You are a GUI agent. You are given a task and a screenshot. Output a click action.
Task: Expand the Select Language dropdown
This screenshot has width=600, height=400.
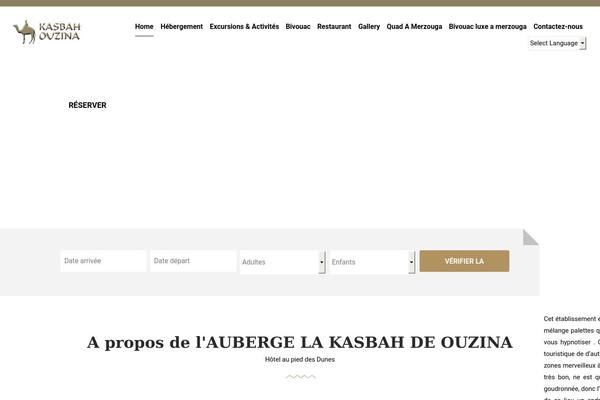tap(557, 43)
